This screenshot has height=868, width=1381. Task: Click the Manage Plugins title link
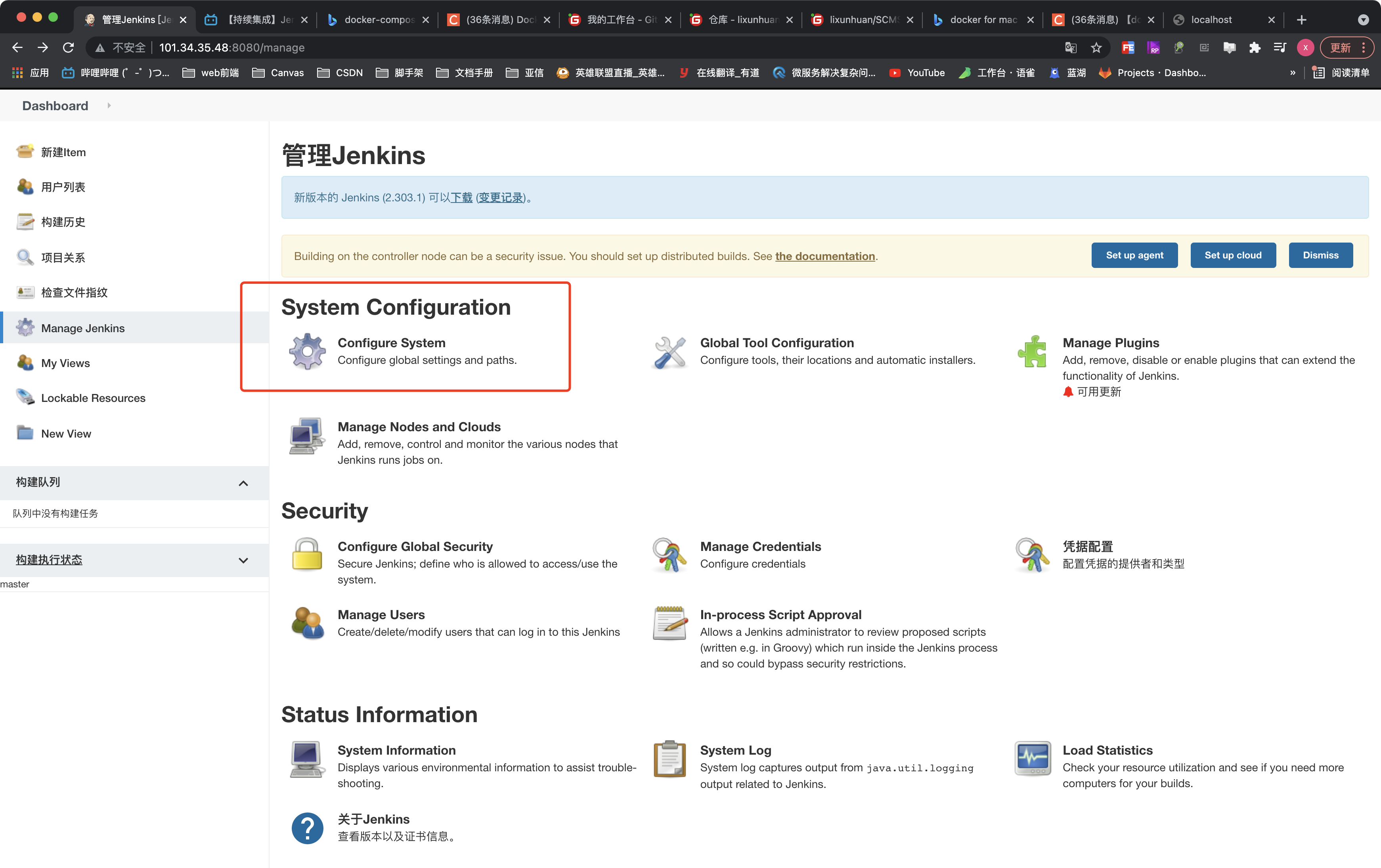click(x=1111, y=343)
